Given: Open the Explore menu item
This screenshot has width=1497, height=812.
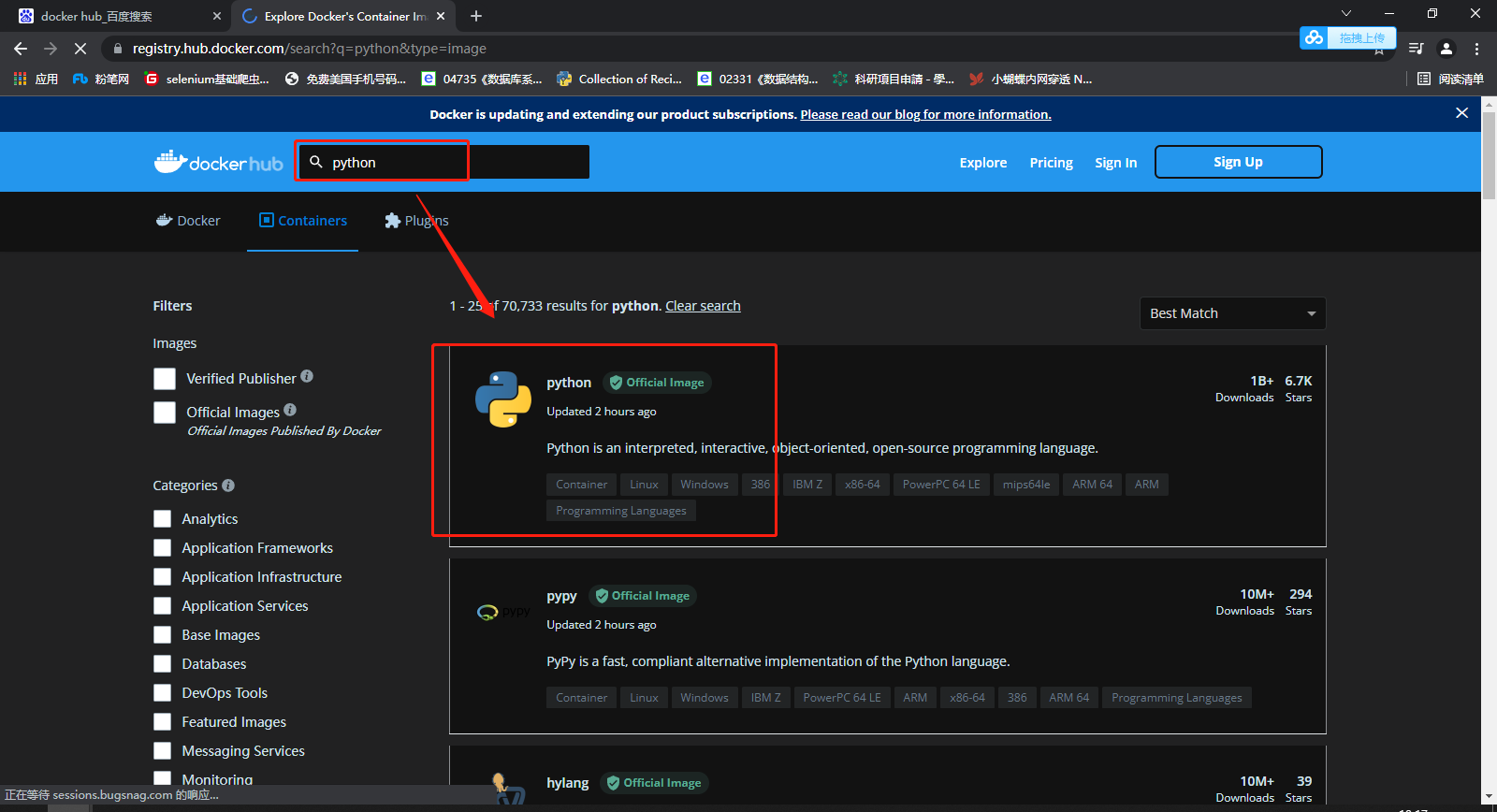Looking at the screenshot, I should pos(983,163).
